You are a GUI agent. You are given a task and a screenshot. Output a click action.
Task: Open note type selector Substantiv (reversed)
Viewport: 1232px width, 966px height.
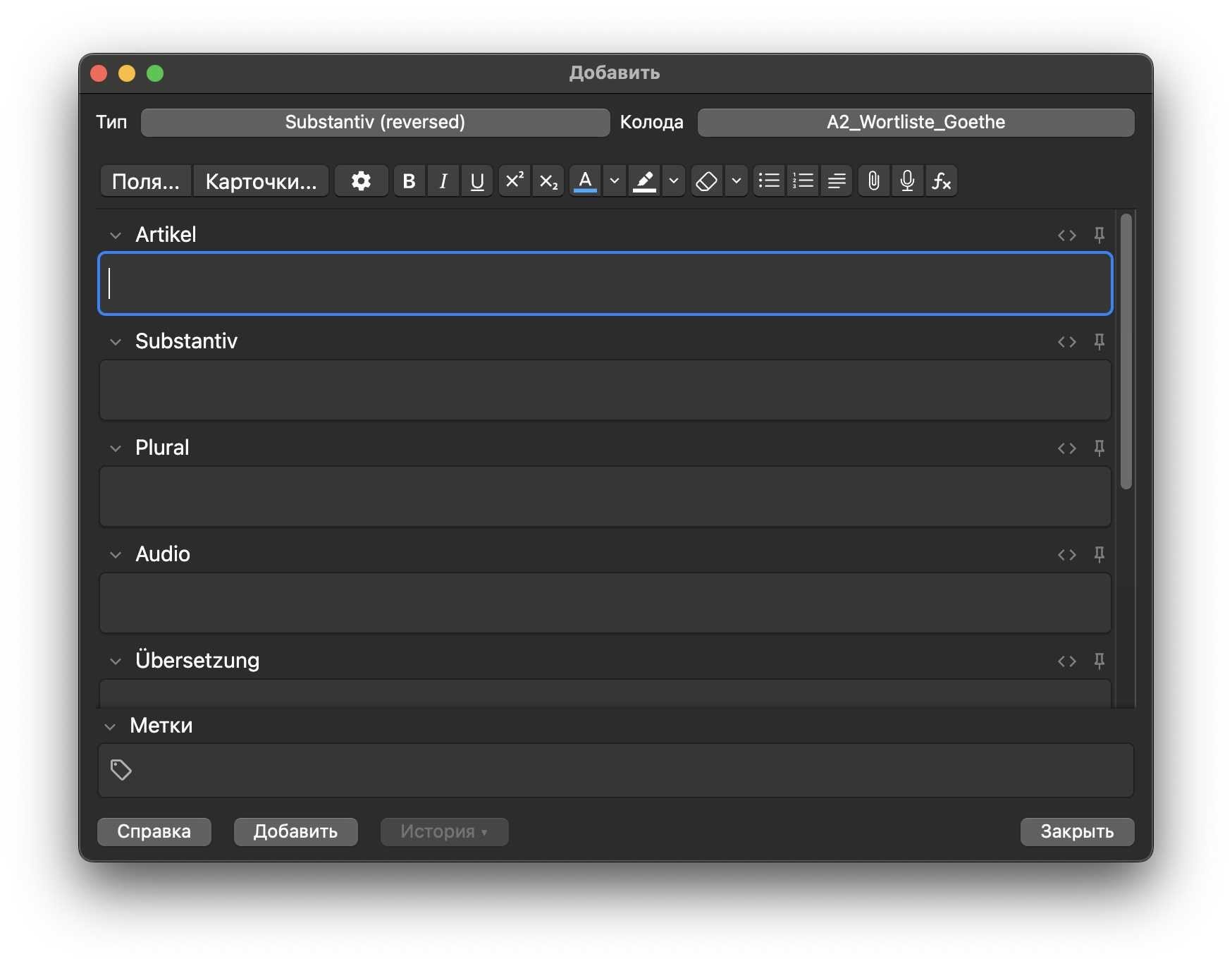[x=375, y=122]
